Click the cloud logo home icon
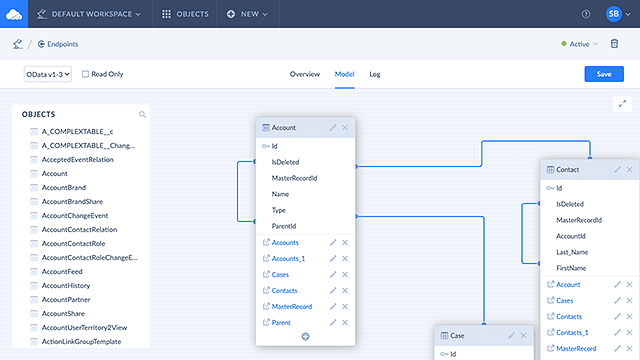Image resolution: width=640 pixels, height=360 pixels. [x=14, y=14]
